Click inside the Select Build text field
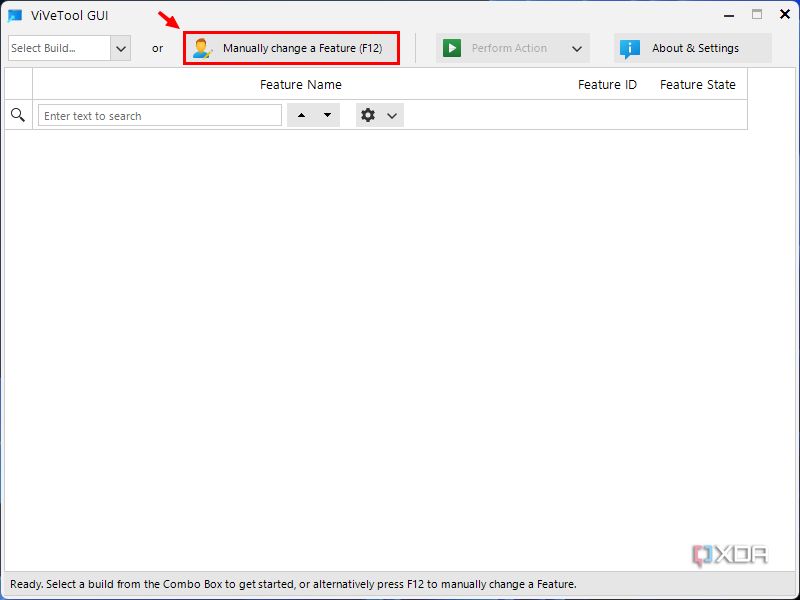 click(x=59, y=48)
